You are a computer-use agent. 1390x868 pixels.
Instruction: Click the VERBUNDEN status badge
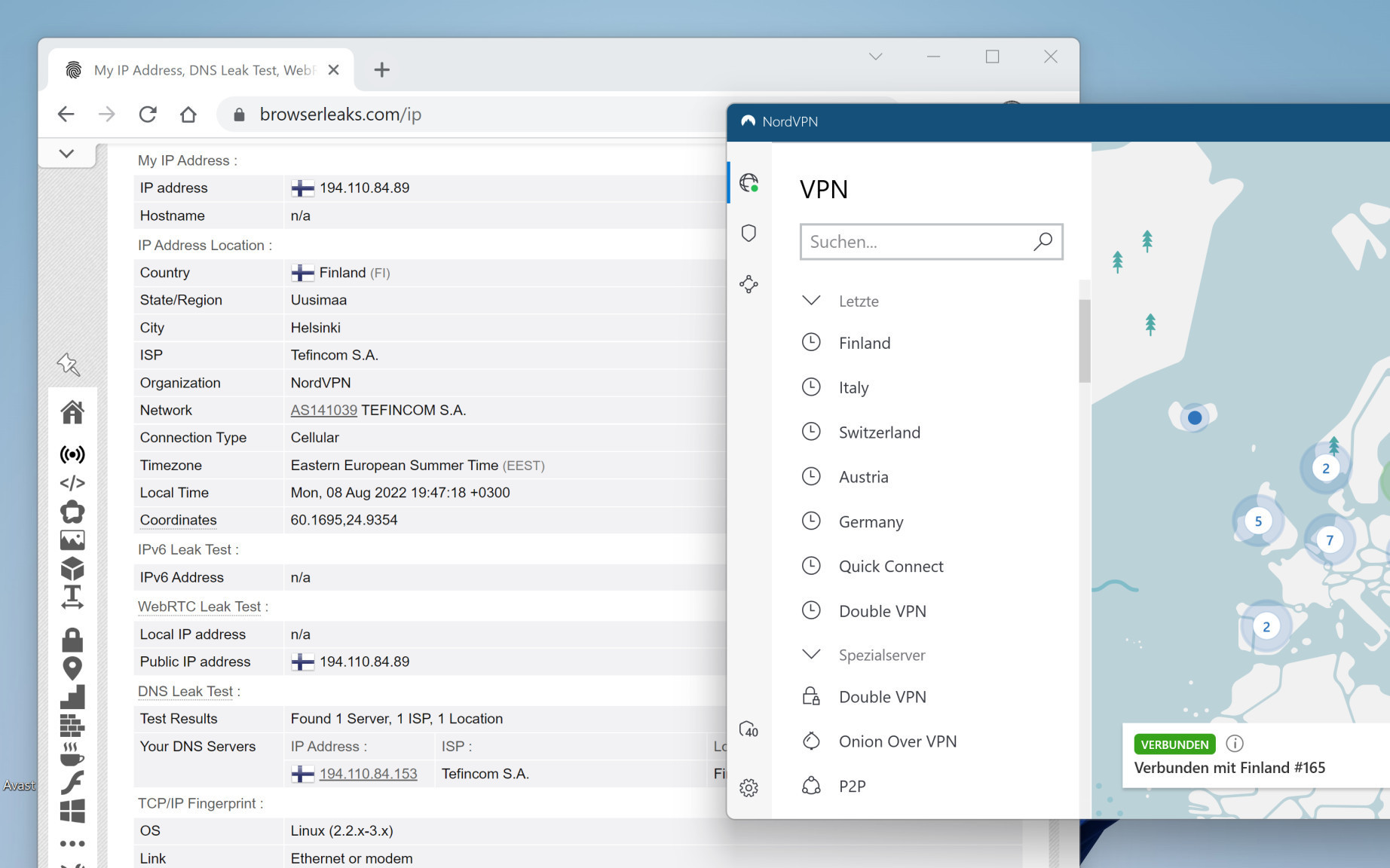pos(1174,744)
